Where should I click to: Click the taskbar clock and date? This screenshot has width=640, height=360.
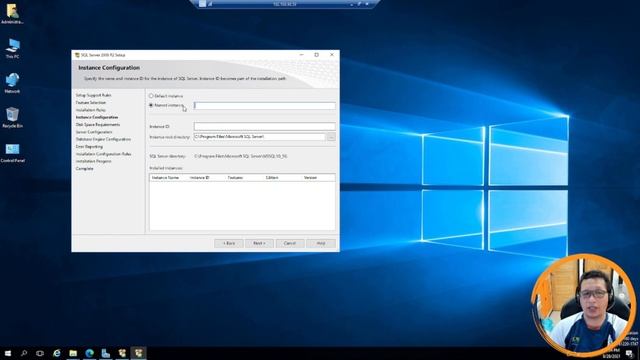(x=611, y=353)
